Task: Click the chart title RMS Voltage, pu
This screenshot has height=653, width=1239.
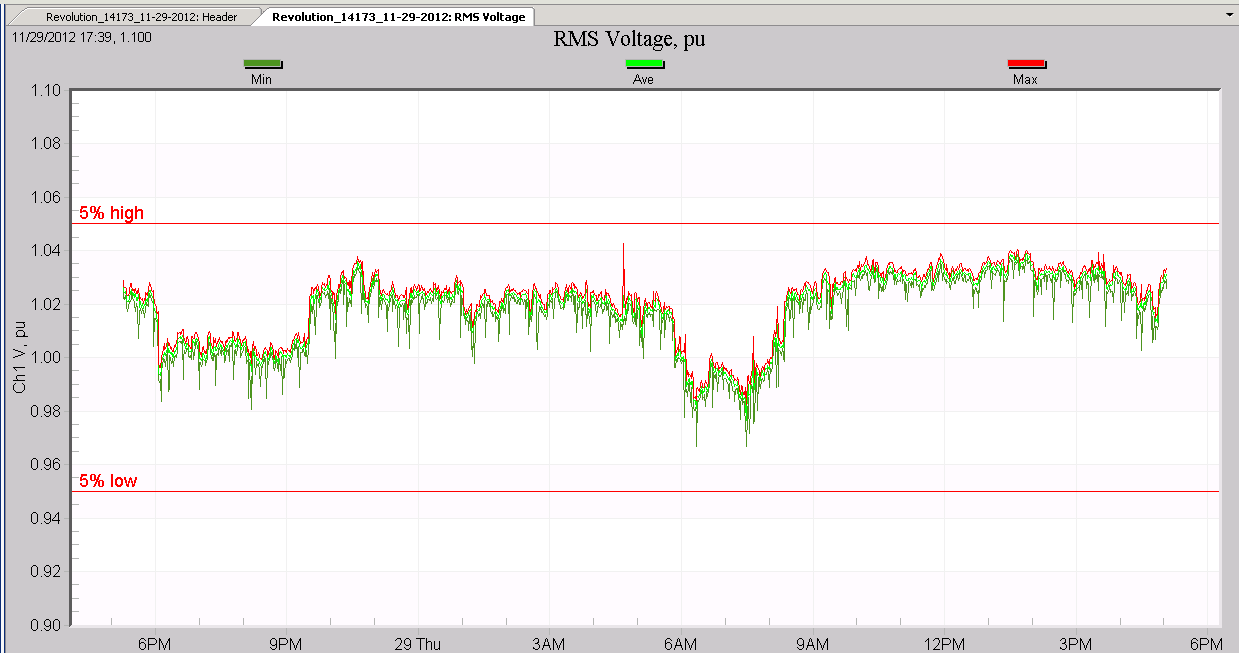Action: click(630, 40)
